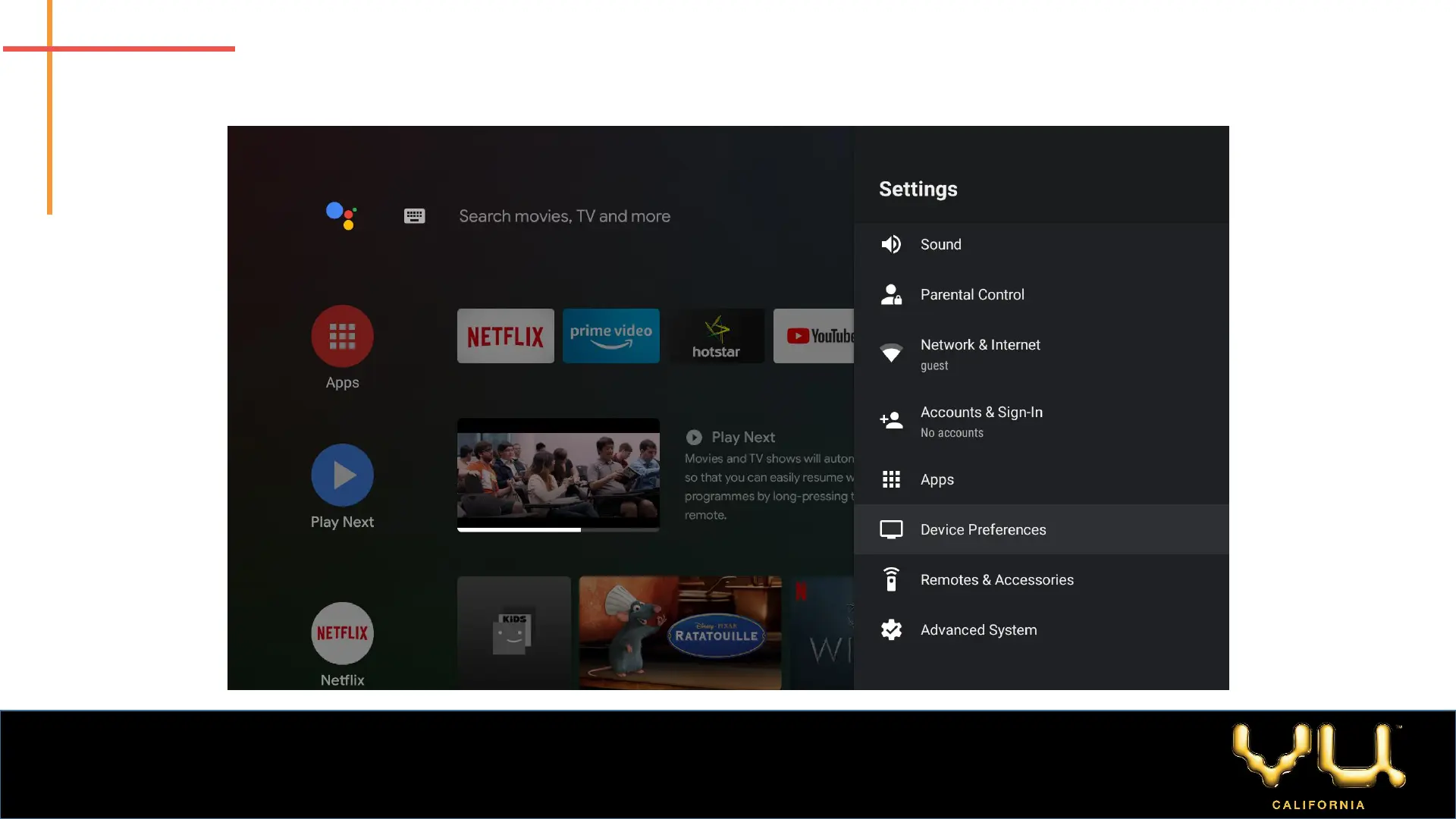1456x819 pixels.
Task: Click the Play Next video progress bar
Action: [557, 530]
